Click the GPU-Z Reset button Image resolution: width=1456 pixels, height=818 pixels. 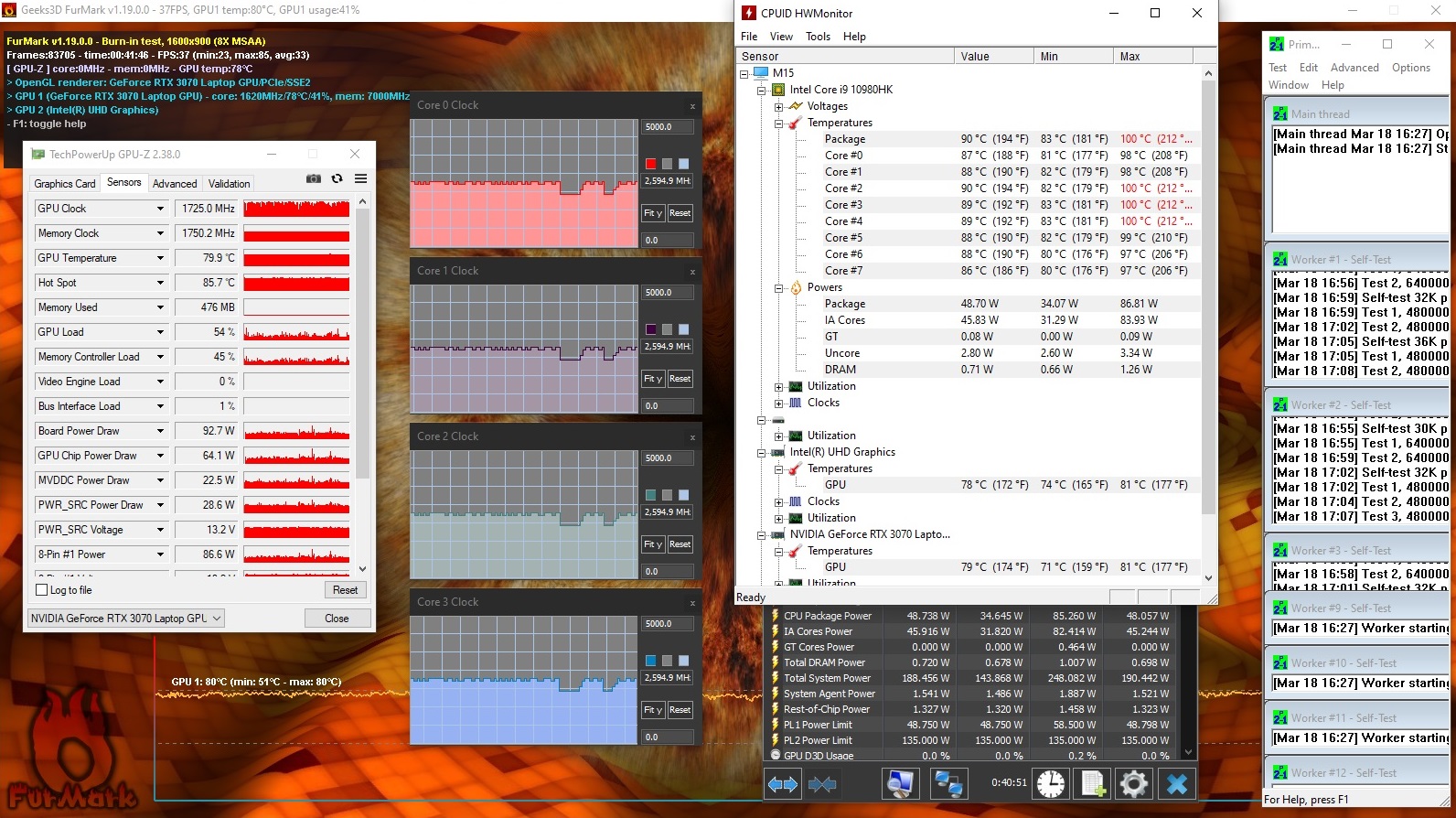[x=345, y=590]
